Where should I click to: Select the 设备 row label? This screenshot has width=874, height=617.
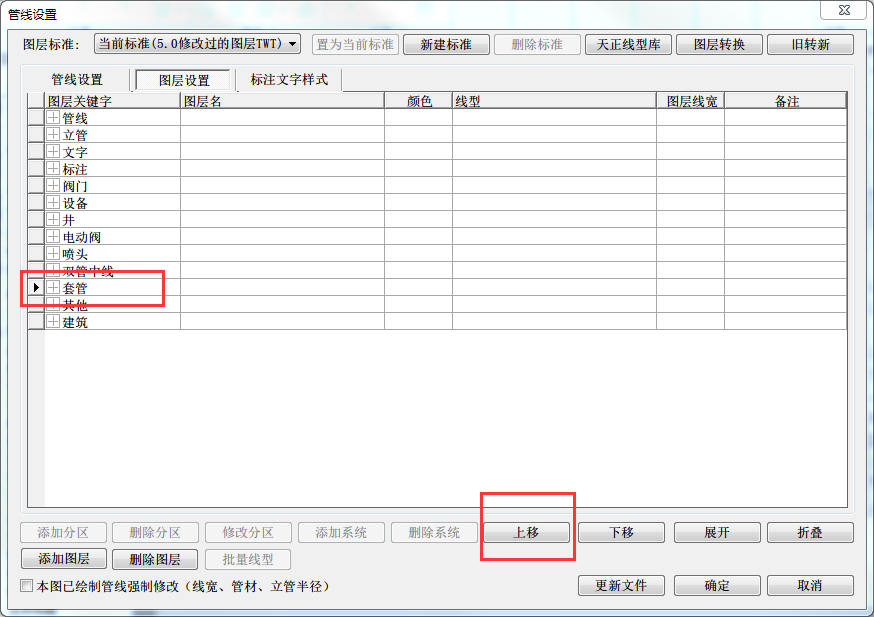pyautogui.click(x=75, y=203)
